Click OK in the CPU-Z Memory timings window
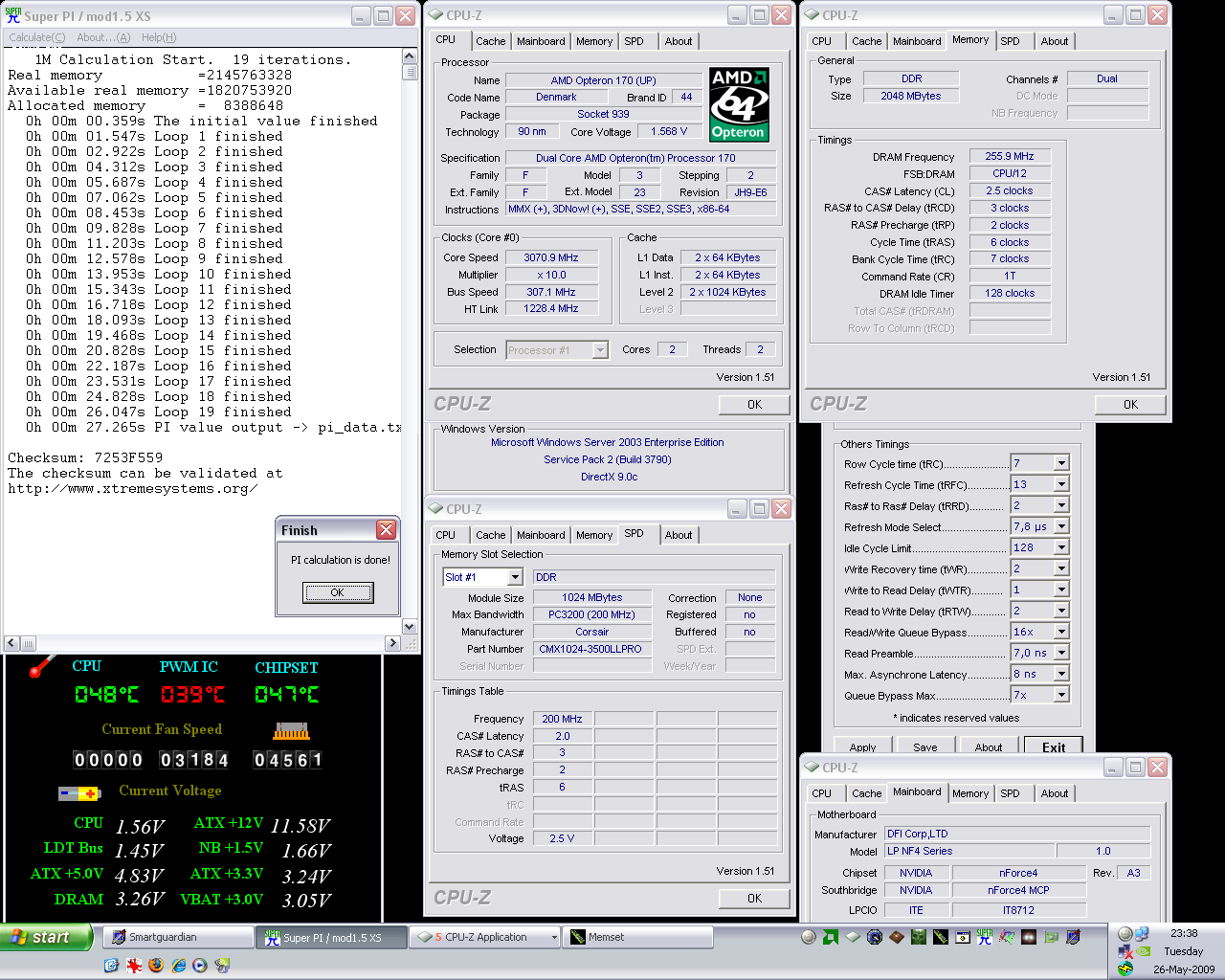Viewport: 1225px width, 980px height. pos(1130,405)
